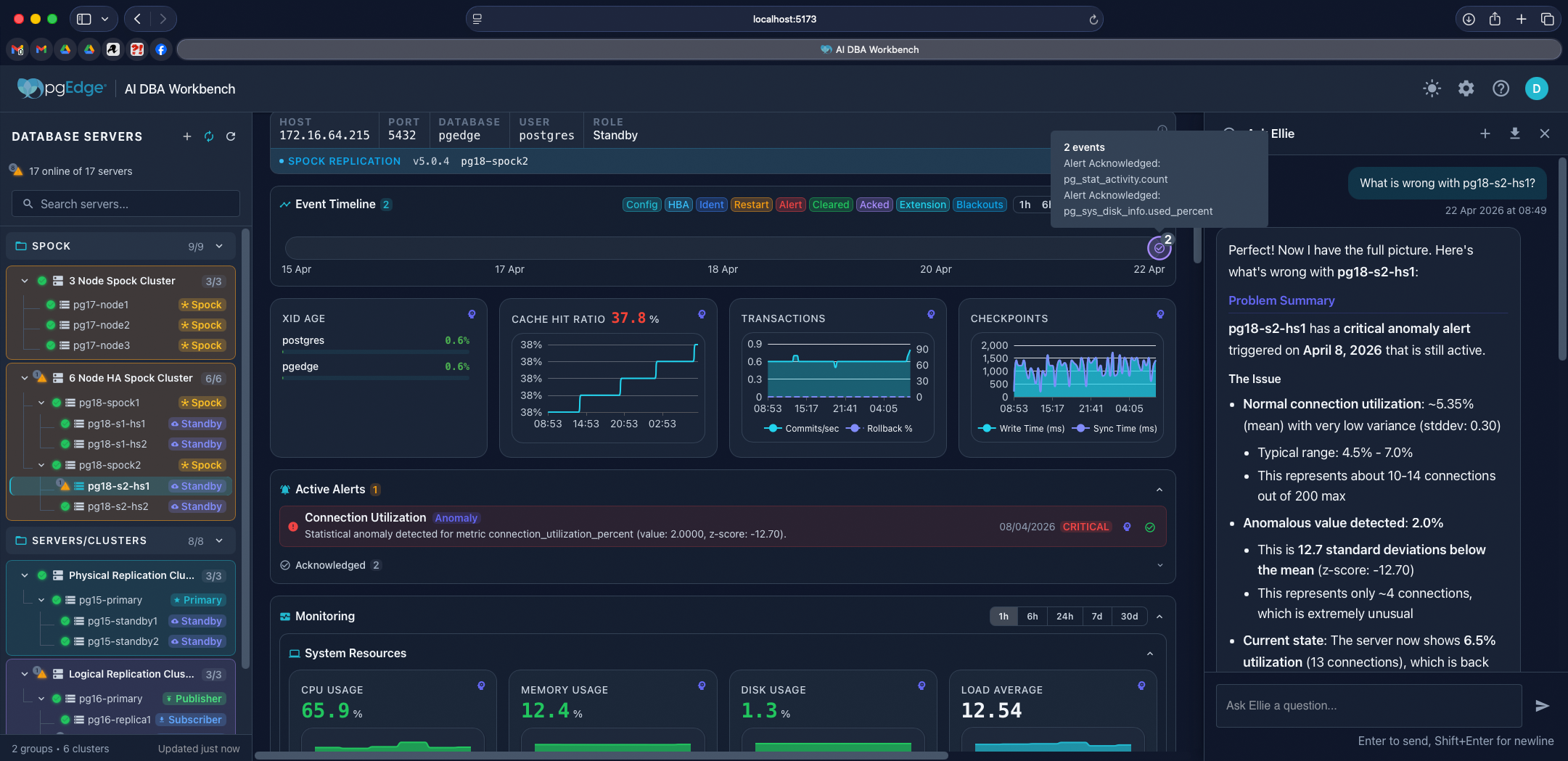
Task: Select the 24h monitoring time range
Action: click(x=1064, y=616)
